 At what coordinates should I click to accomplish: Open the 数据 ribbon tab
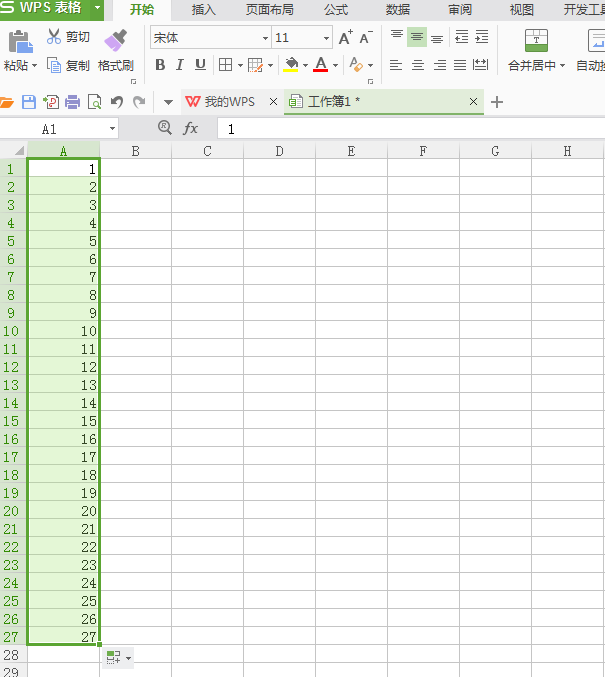[x=398, y=9]
